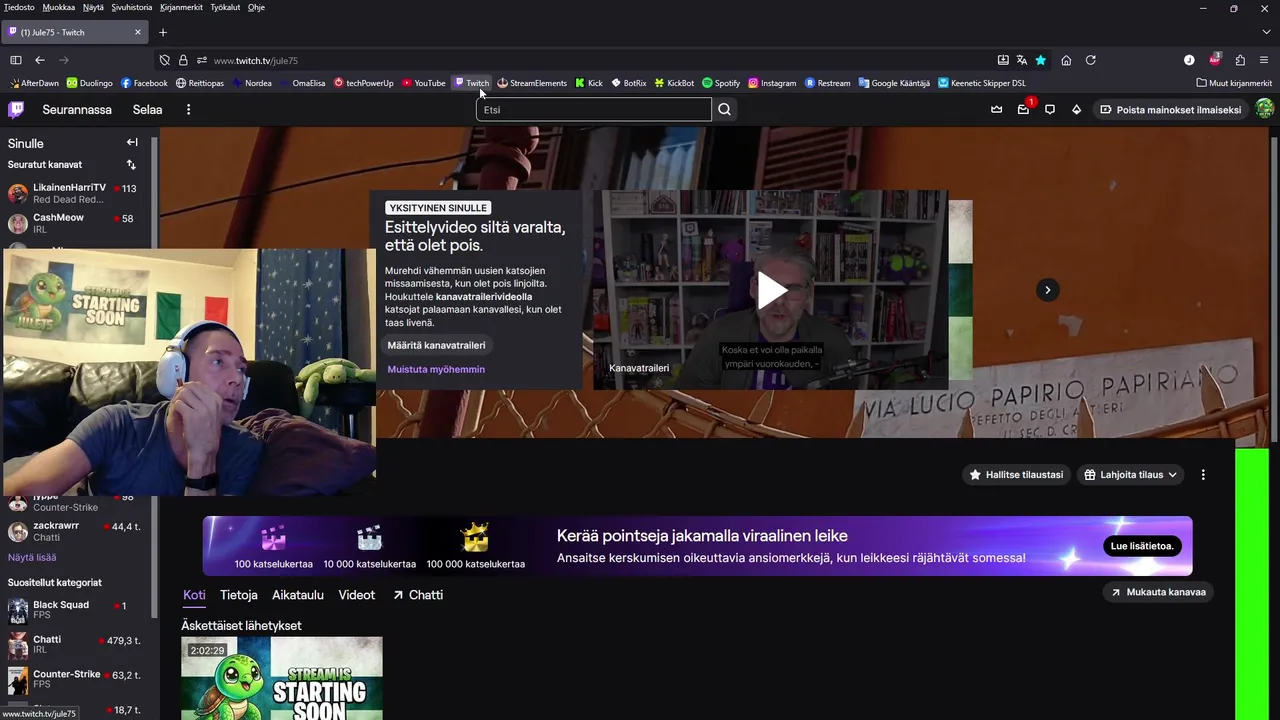Screen dimensions: 1280x720
Task: Open the Prime loot crown icon
Action: click(996, 109)
